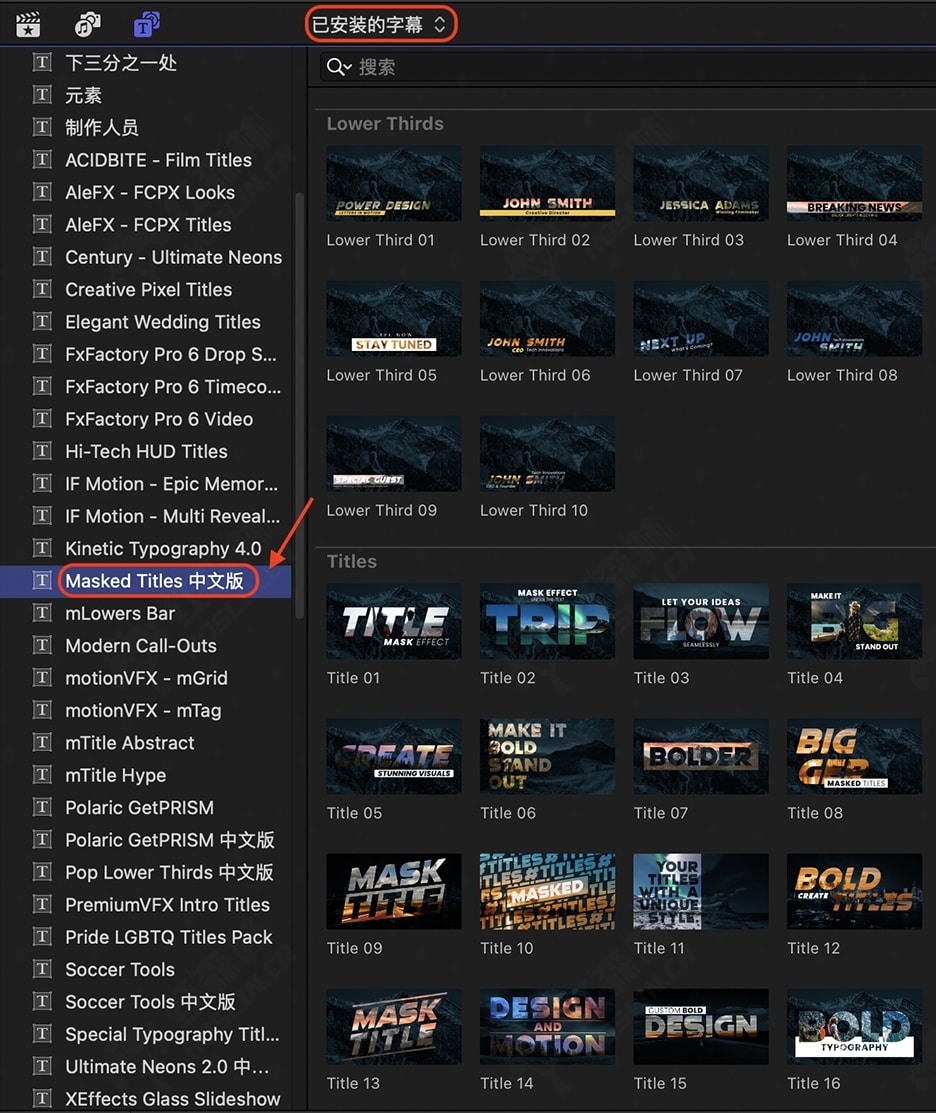The width and height of the screenshot is (936, 1113).
Task: Select Title 05 CREATE thumbnail
Action: pos(394,756)
